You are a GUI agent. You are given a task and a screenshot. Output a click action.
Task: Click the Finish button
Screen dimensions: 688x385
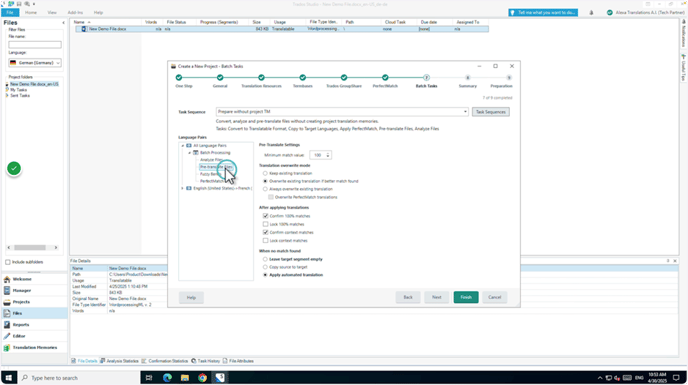pos(466,297)
